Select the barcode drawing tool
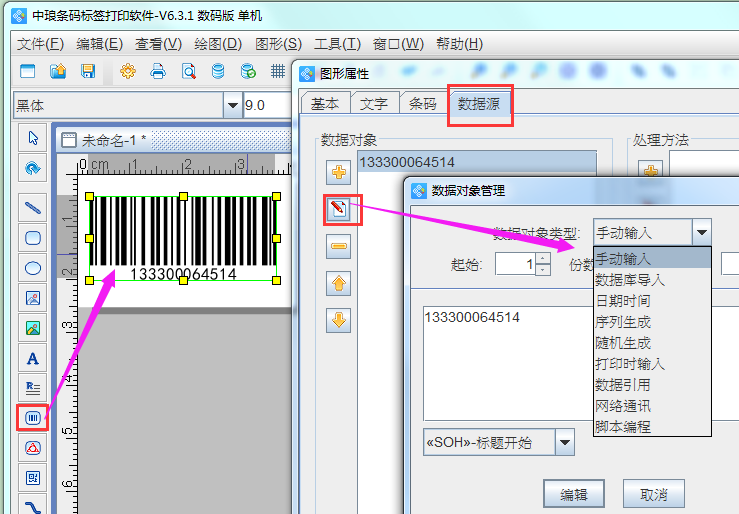Image resolution: width=739 pixels, height=514 pixels. 33,416
